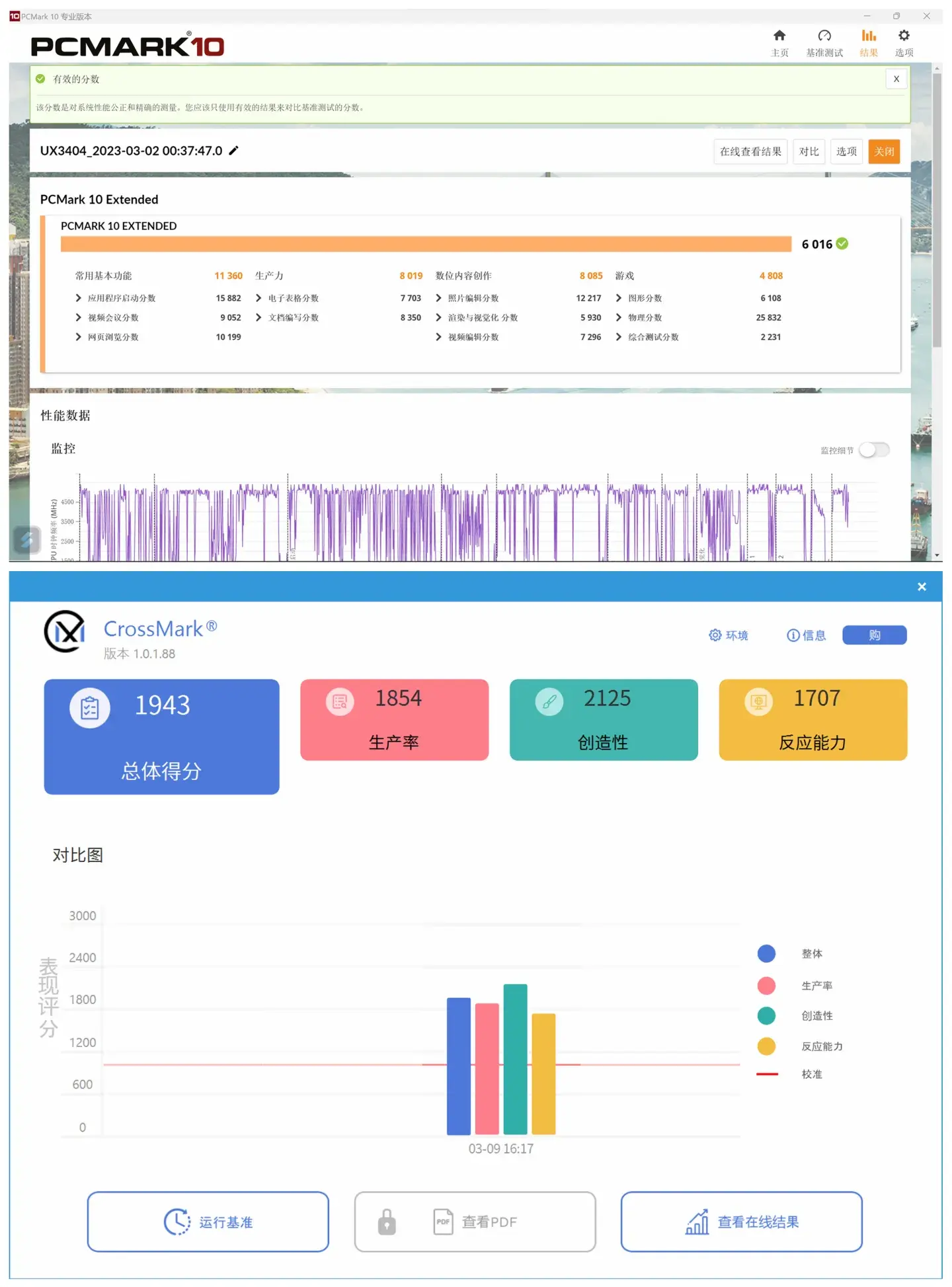Click pink 生产率 legend swatch

[766, 986]
